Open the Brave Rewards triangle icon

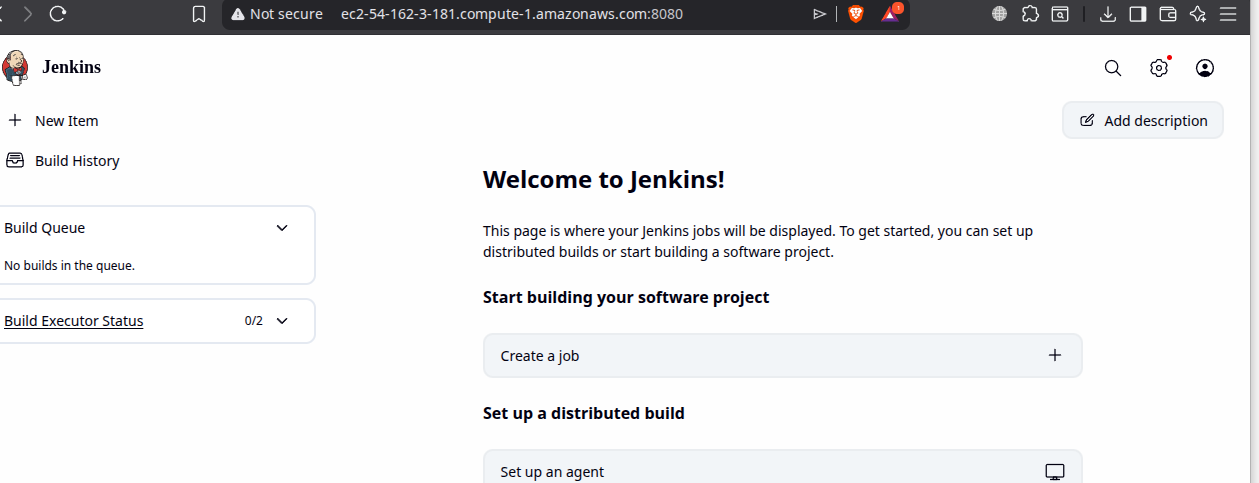[x=890, y=14]
